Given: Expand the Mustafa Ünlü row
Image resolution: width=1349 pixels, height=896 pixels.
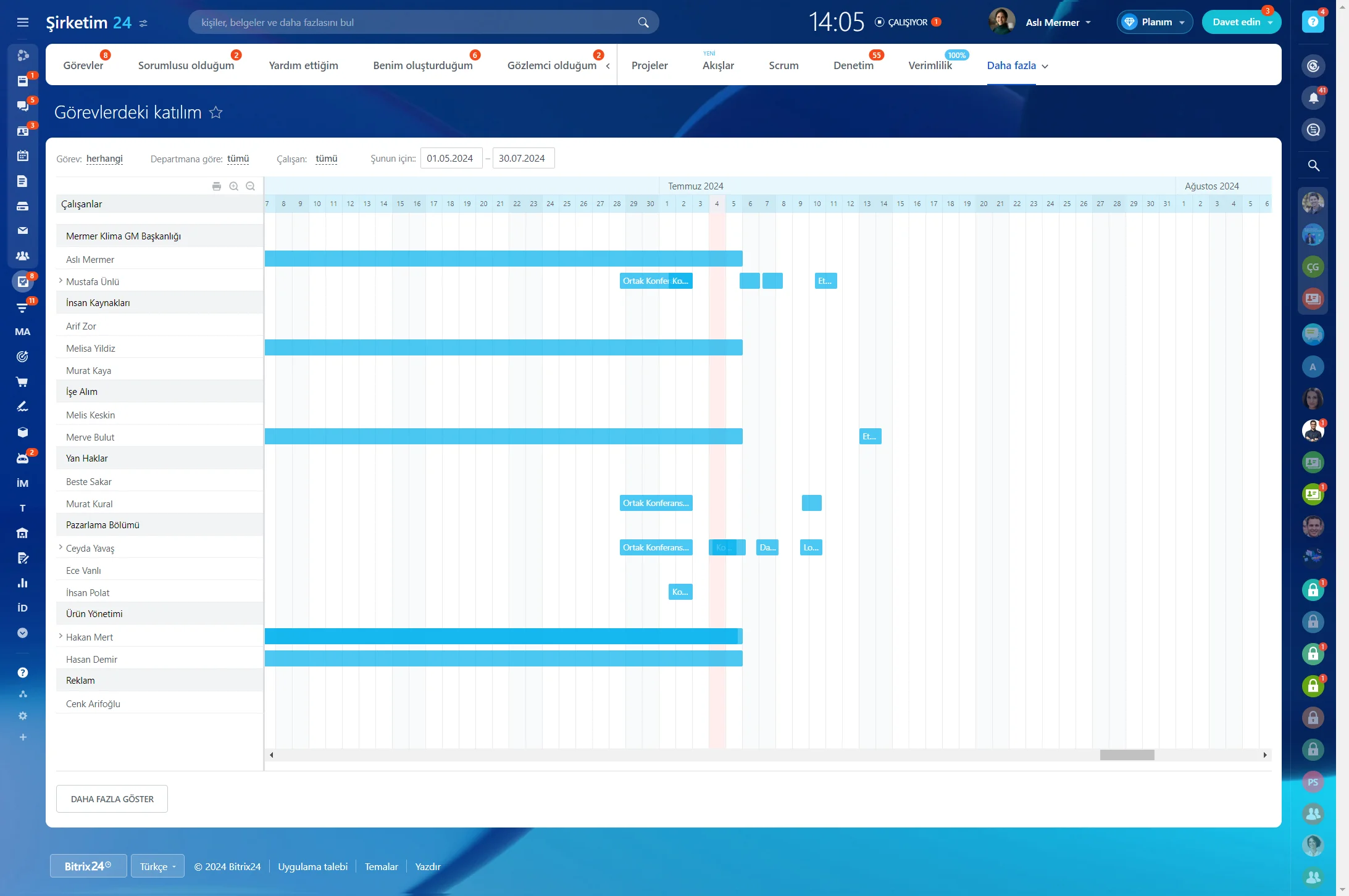Looking at the screenshot, I should pyautogui.click(x=61, y=281).
